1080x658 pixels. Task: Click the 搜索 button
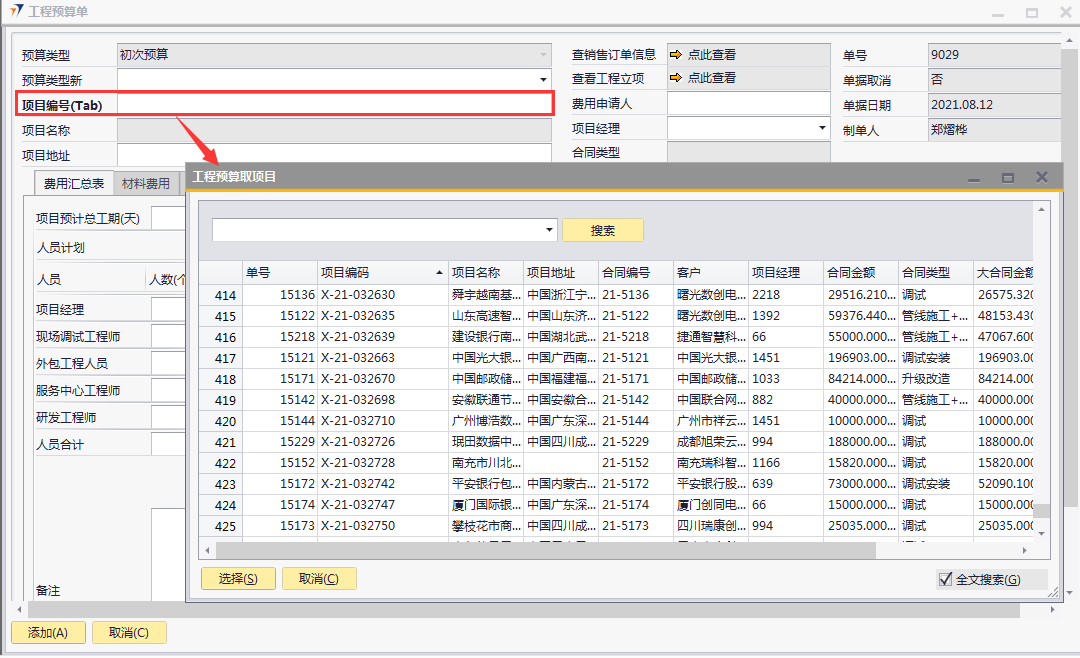point(602,230)
